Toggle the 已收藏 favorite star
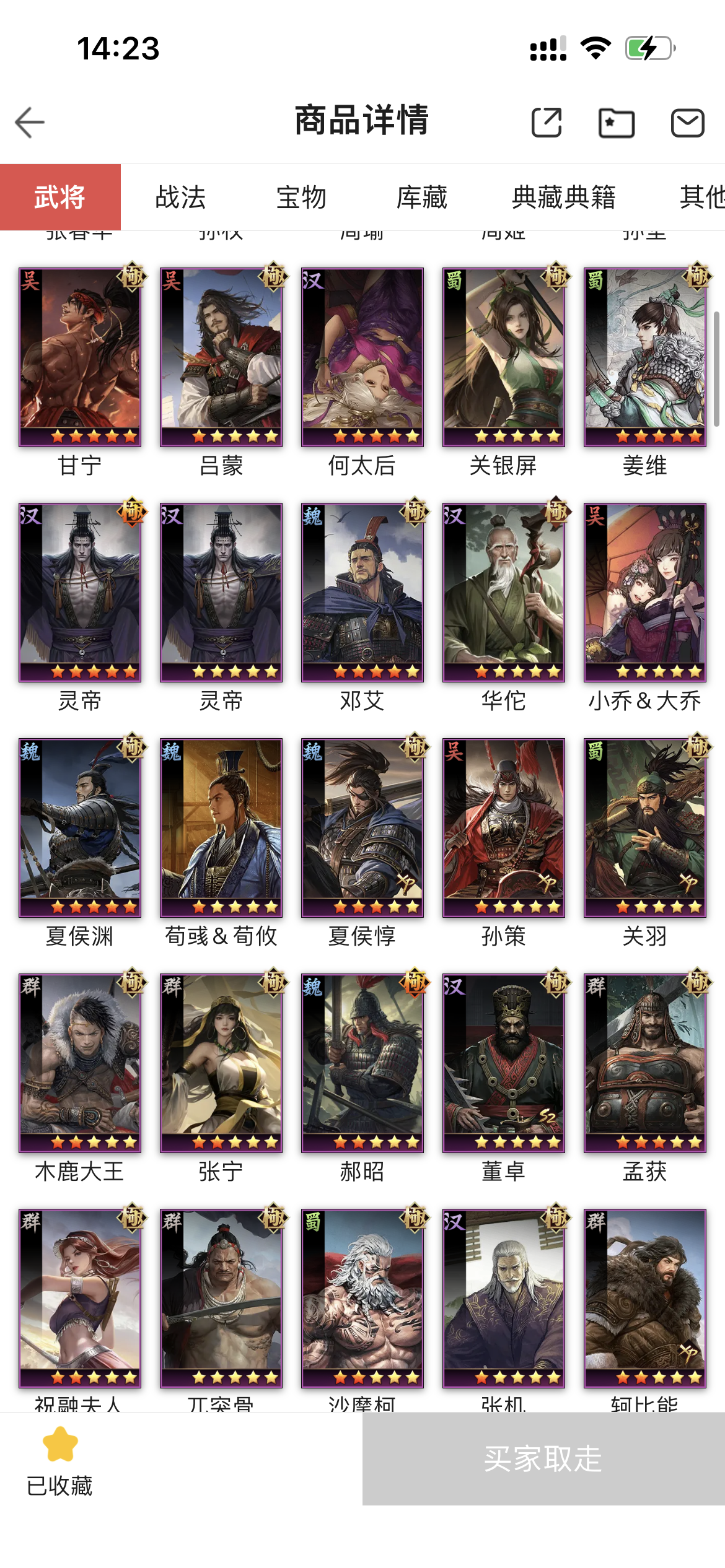 pos(59,1460)
